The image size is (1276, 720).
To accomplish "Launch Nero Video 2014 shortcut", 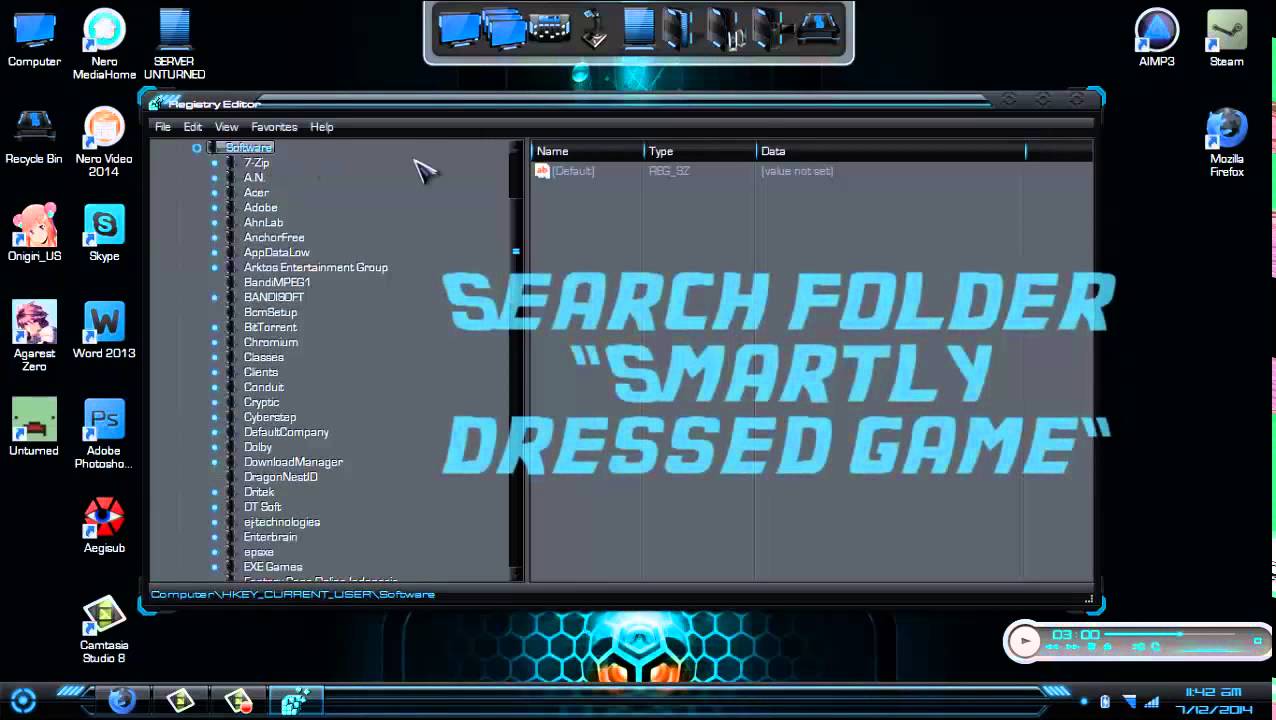I will point(104,142).
